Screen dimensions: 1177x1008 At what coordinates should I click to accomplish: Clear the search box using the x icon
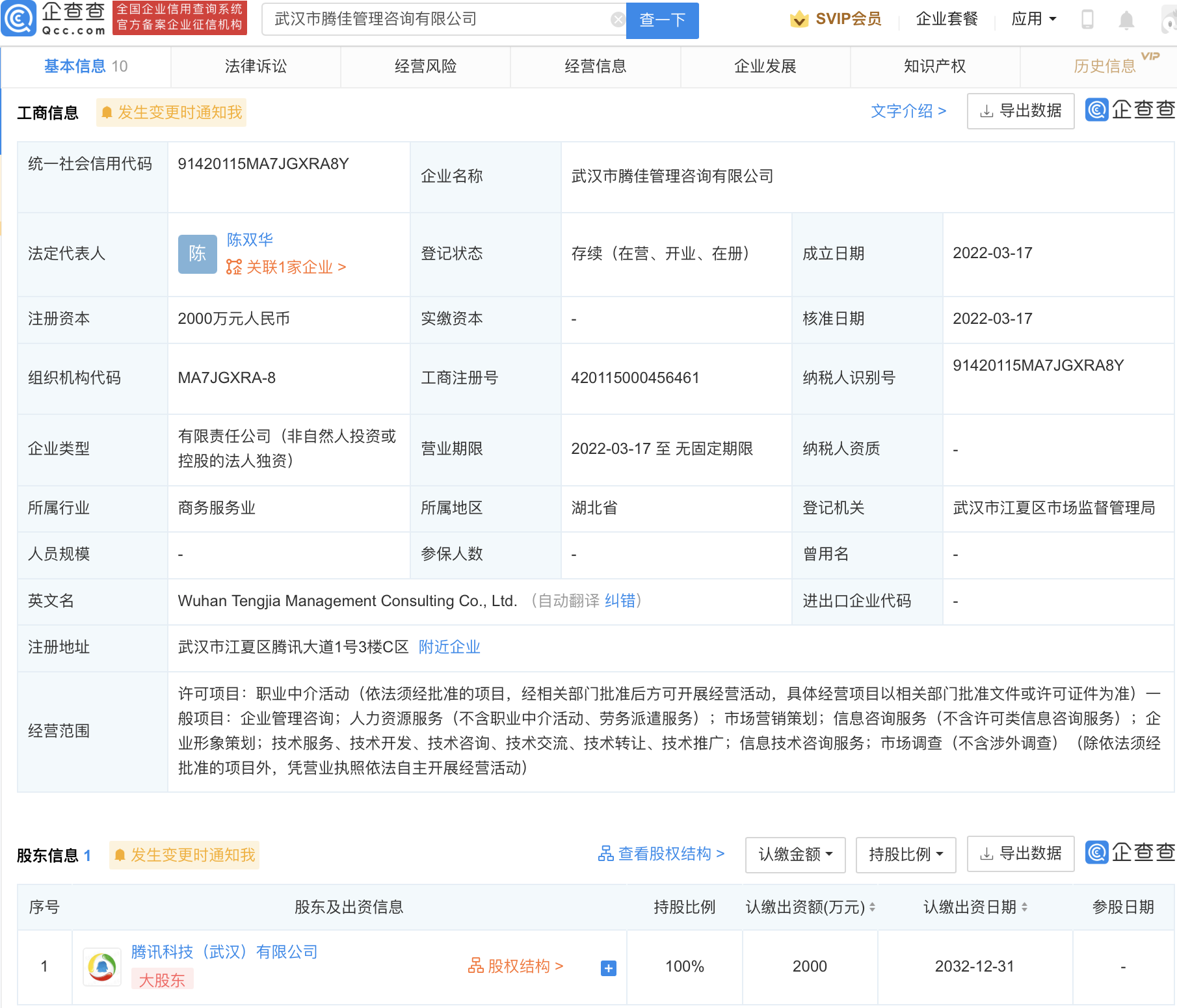(x=617, y=19)
